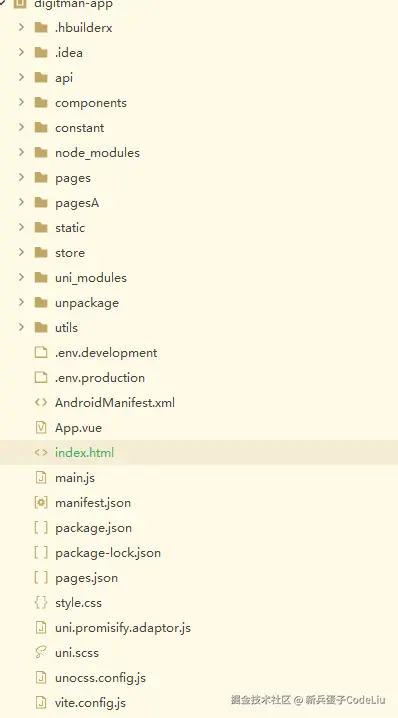The width and height of the screenshot is (398, 718).
Task: Open the style.css file
Action: click(78, 603)
